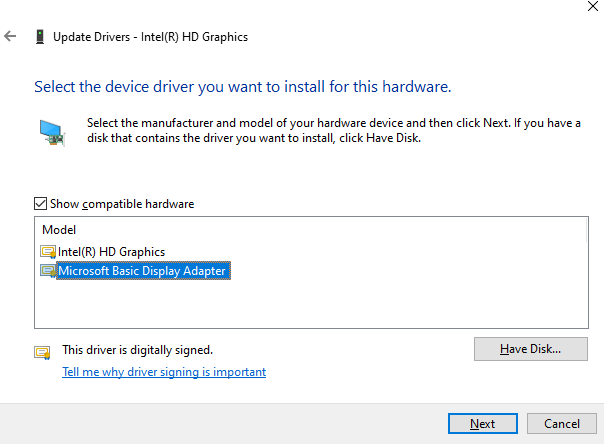Click the 'Select the device driver' heading
The width and height of the screenshot is (604, 444).
243,87
